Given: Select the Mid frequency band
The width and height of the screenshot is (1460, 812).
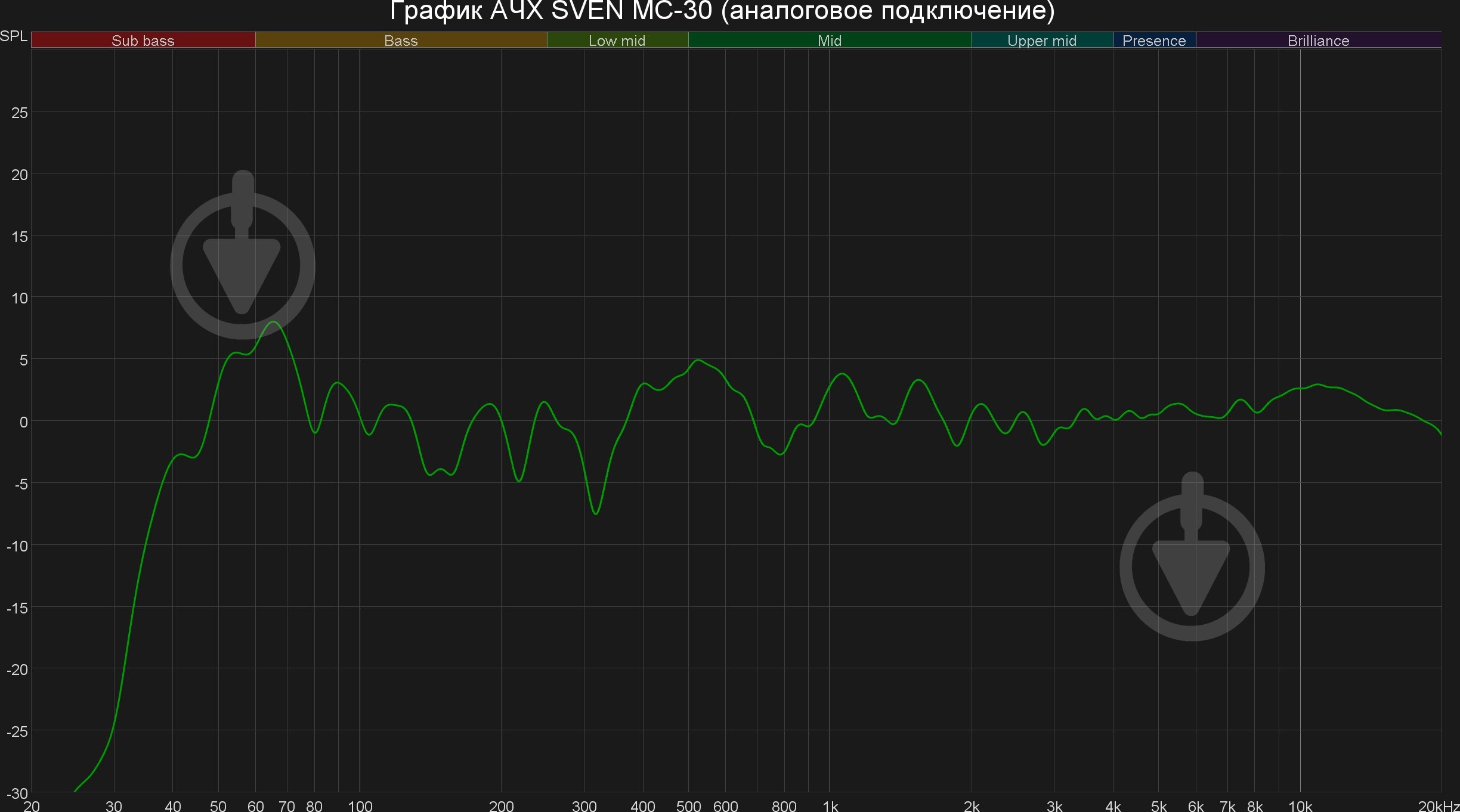Looking at the screenshot, I should point(829,41).
